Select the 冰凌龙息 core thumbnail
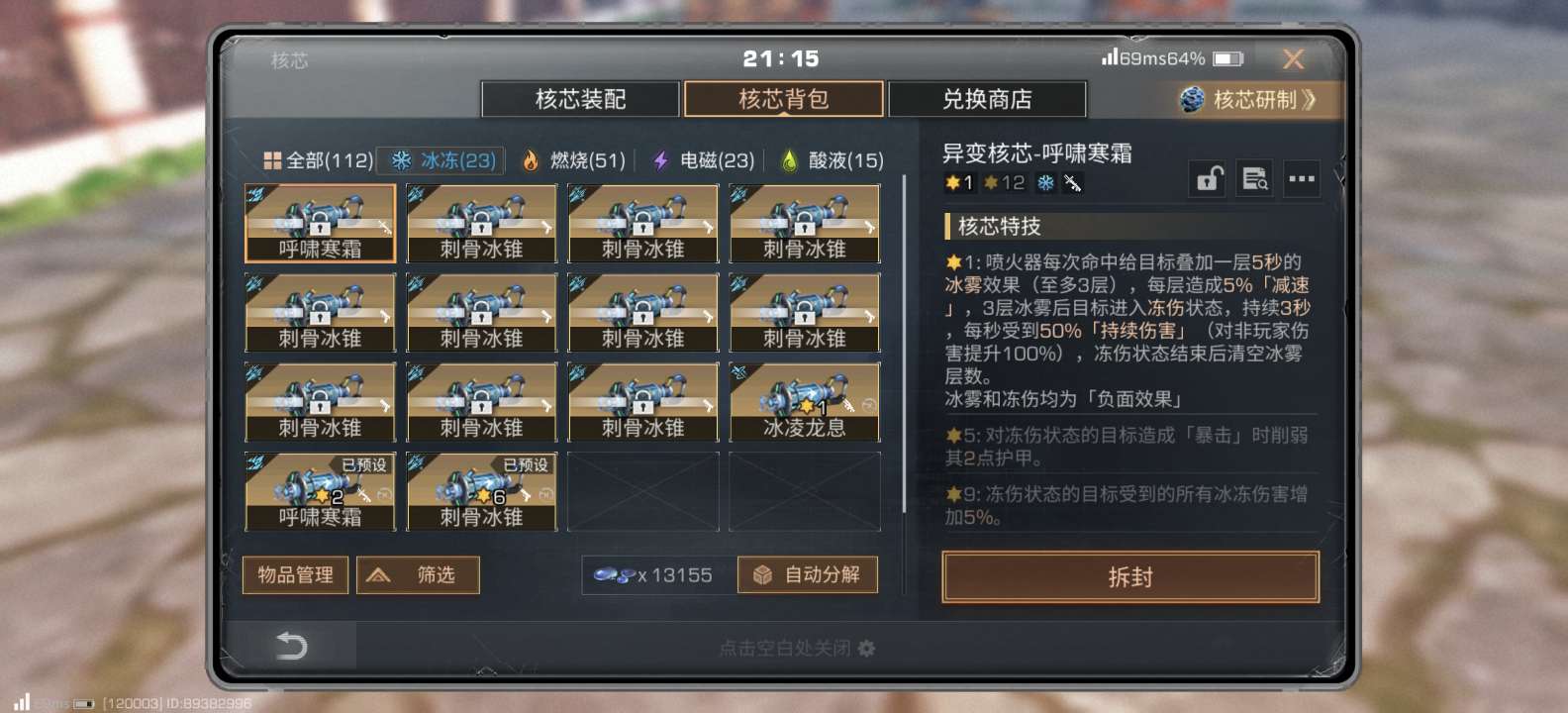The height and width of the screenshot is (713, 1568). pos(805,402)
